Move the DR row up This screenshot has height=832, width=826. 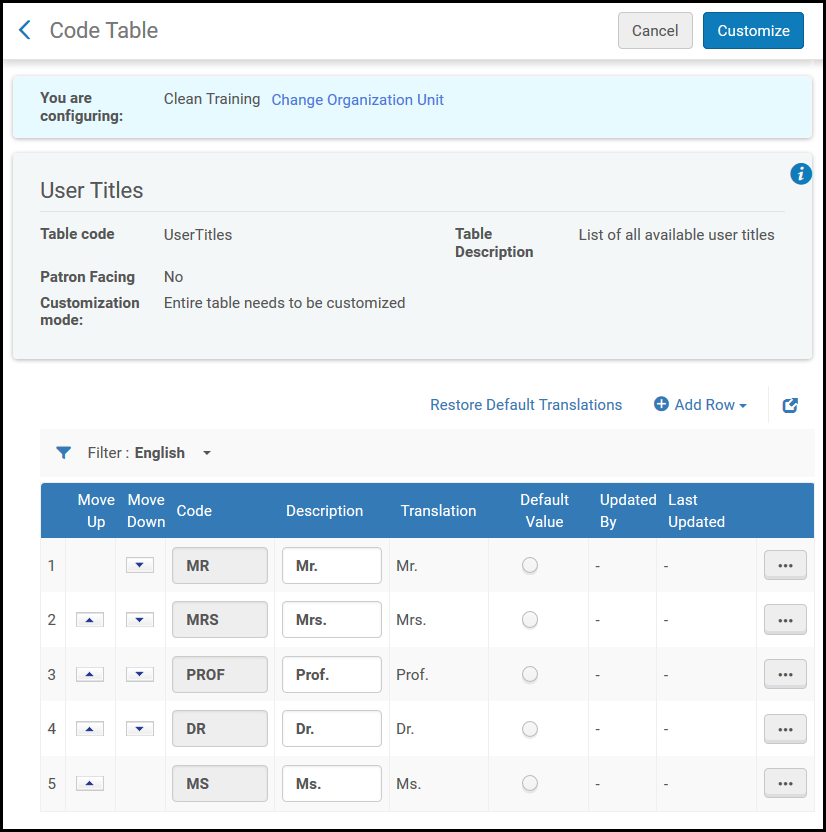(x=90, y=729)
